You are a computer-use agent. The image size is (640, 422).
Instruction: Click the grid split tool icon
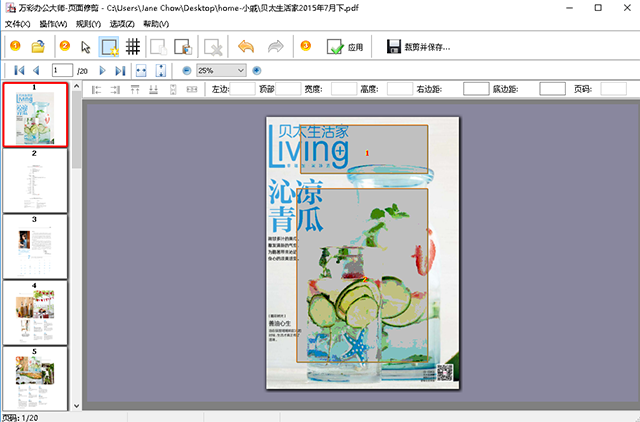[132, 46]
